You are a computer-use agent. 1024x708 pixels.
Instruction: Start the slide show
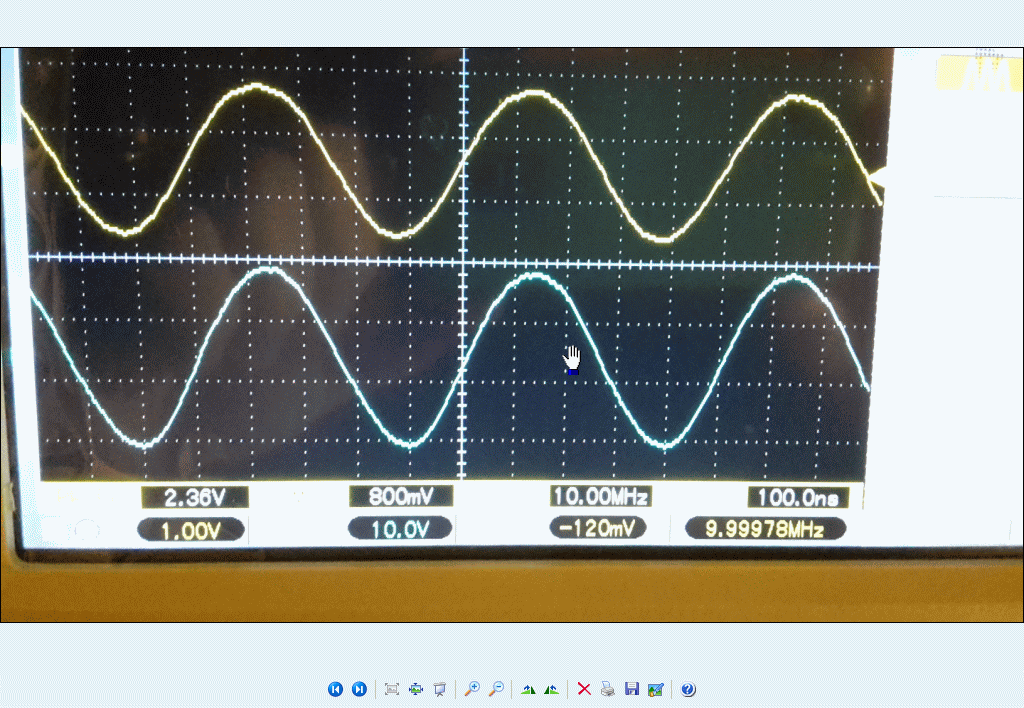(439, 689)
